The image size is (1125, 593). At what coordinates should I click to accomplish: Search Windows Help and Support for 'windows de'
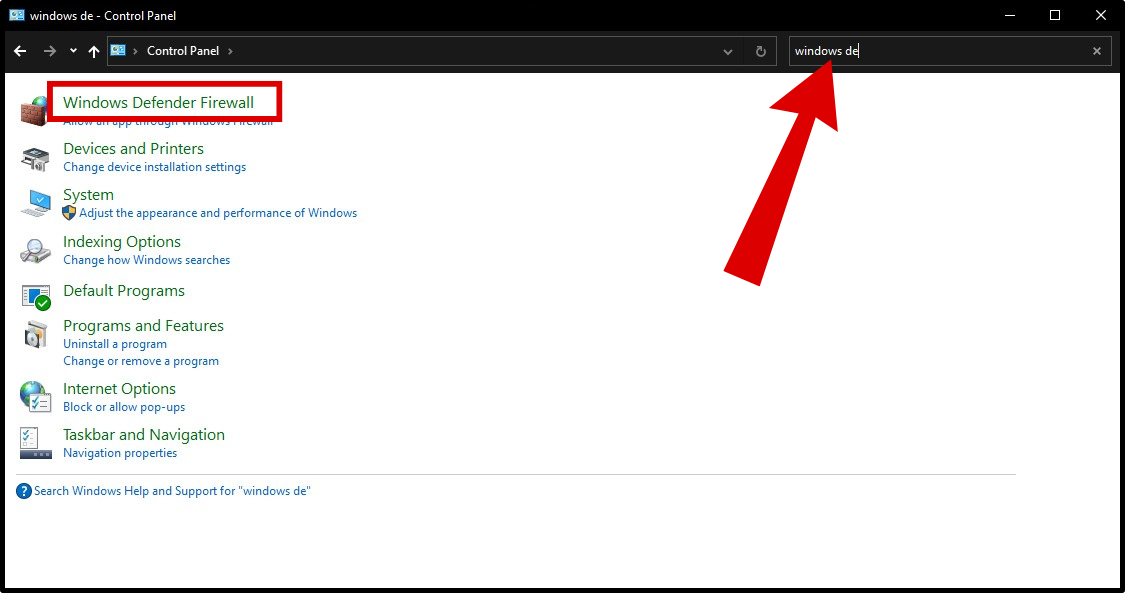coord(172,491)
